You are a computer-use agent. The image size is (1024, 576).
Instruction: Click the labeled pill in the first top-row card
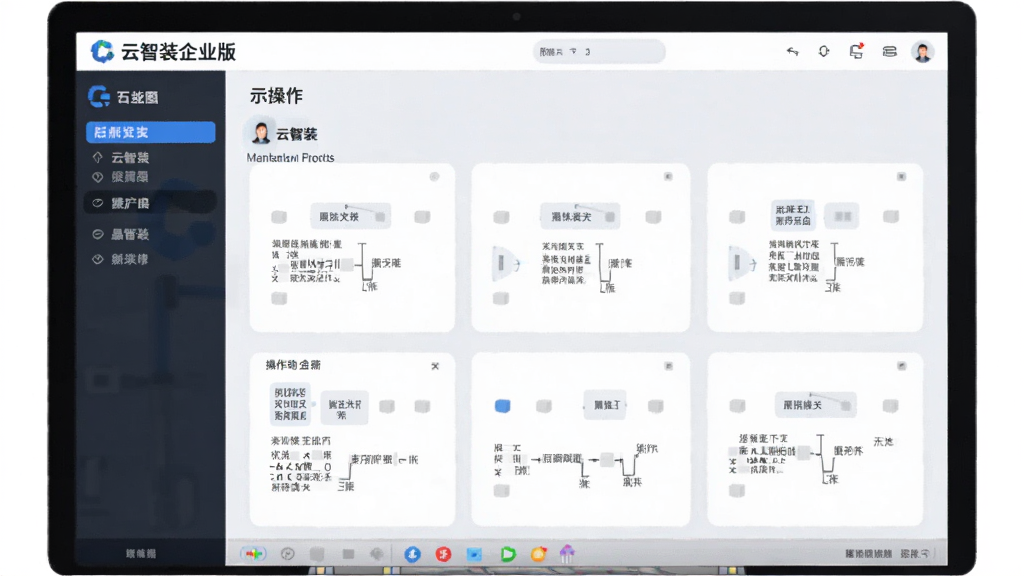point(351,217)
